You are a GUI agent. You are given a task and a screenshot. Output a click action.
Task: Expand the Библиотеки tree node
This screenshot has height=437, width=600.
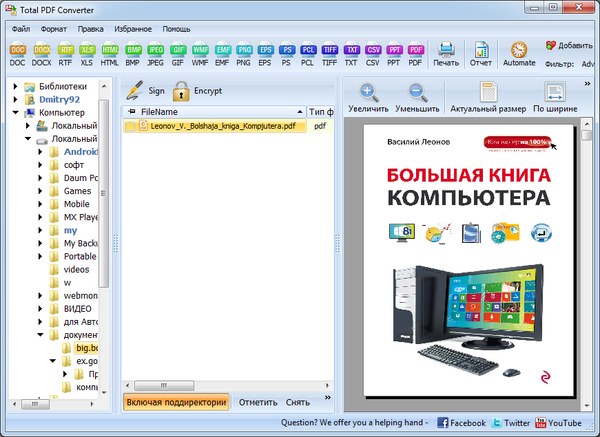click(x=16, y=86)
